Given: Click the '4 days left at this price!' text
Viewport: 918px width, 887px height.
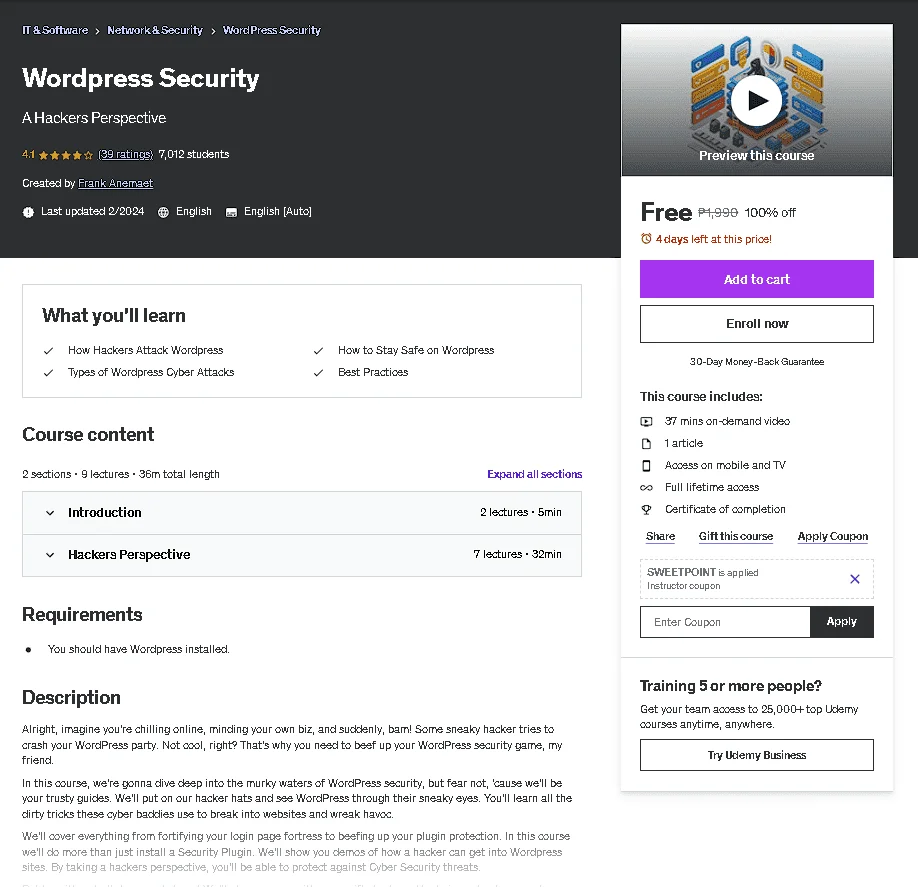Looking at the screenshot, I should 714,239.
